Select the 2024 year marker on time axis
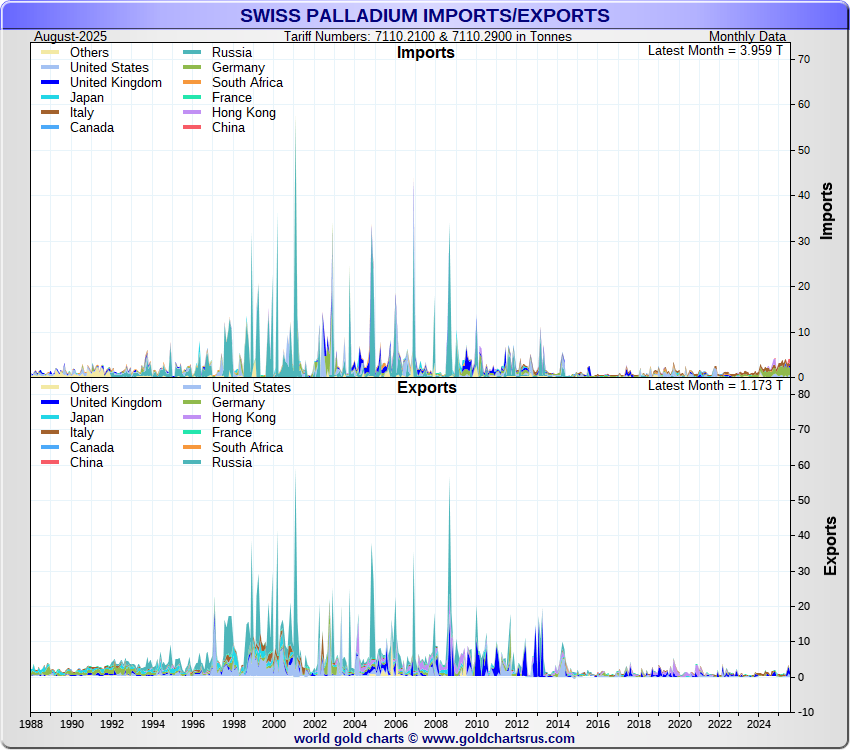This screenshot has width=850, height=750. (x=761, y=723)
